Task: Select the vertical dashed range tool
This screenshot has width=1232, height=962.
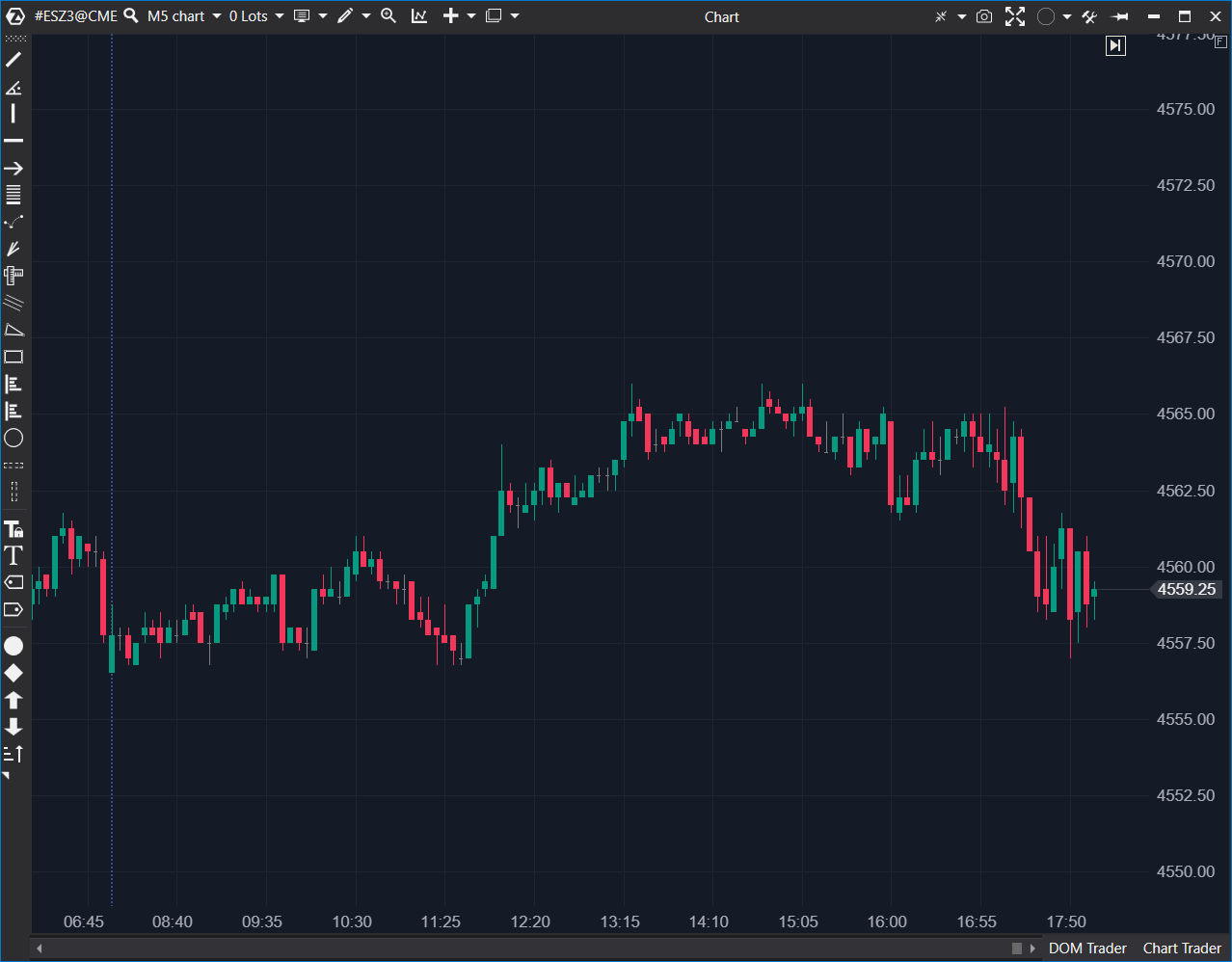Action: coord(13,492)
